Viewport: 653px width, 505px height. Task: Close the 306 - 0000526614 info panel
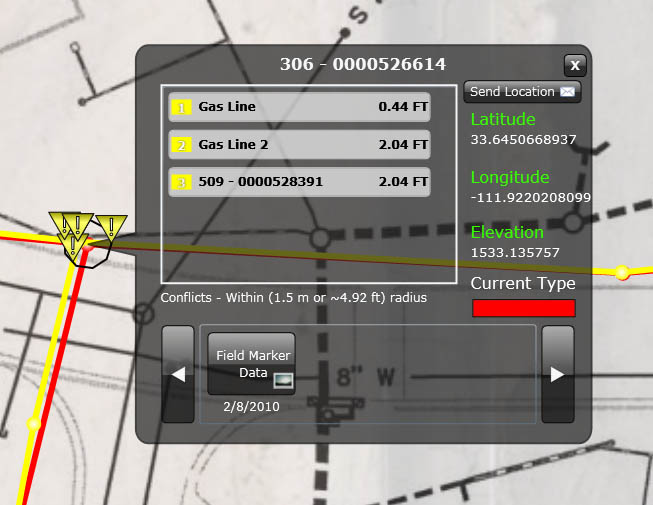[x=575, y=65]
